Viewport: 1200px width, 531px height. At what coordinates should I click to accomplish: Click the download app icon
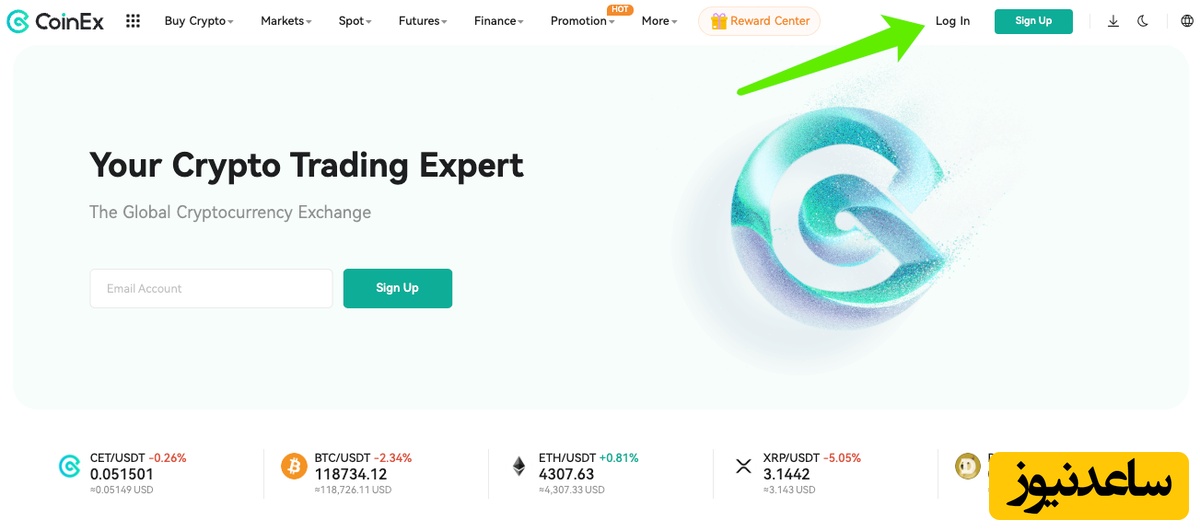(x=1113, y=21)
